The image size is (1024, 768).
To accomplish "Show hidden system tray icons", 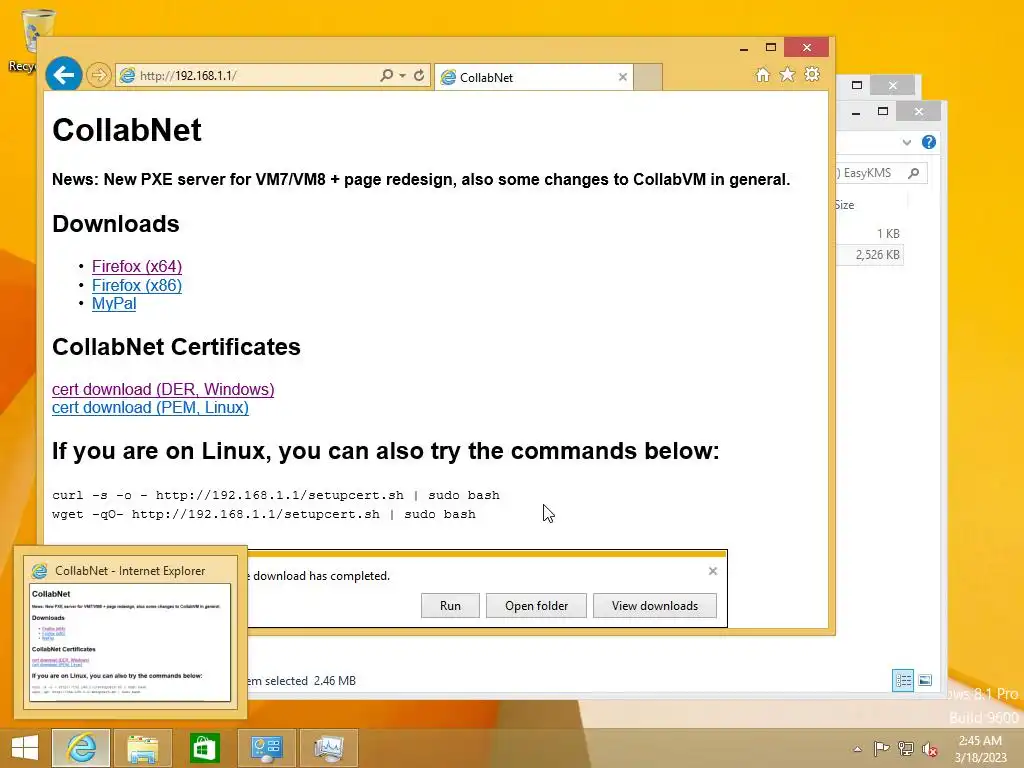I will (857, 749).
